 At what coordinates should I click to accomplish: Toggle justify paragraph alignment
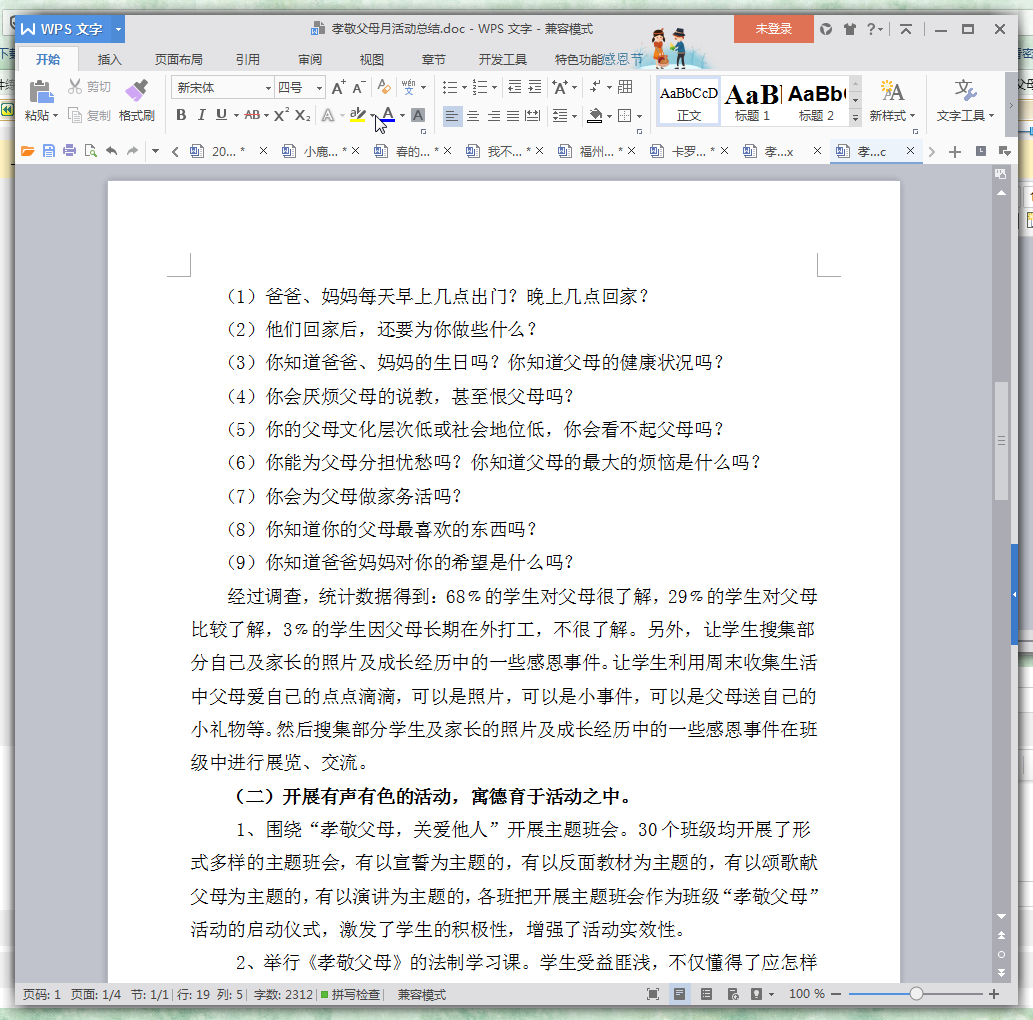click(x=513, y=116)
